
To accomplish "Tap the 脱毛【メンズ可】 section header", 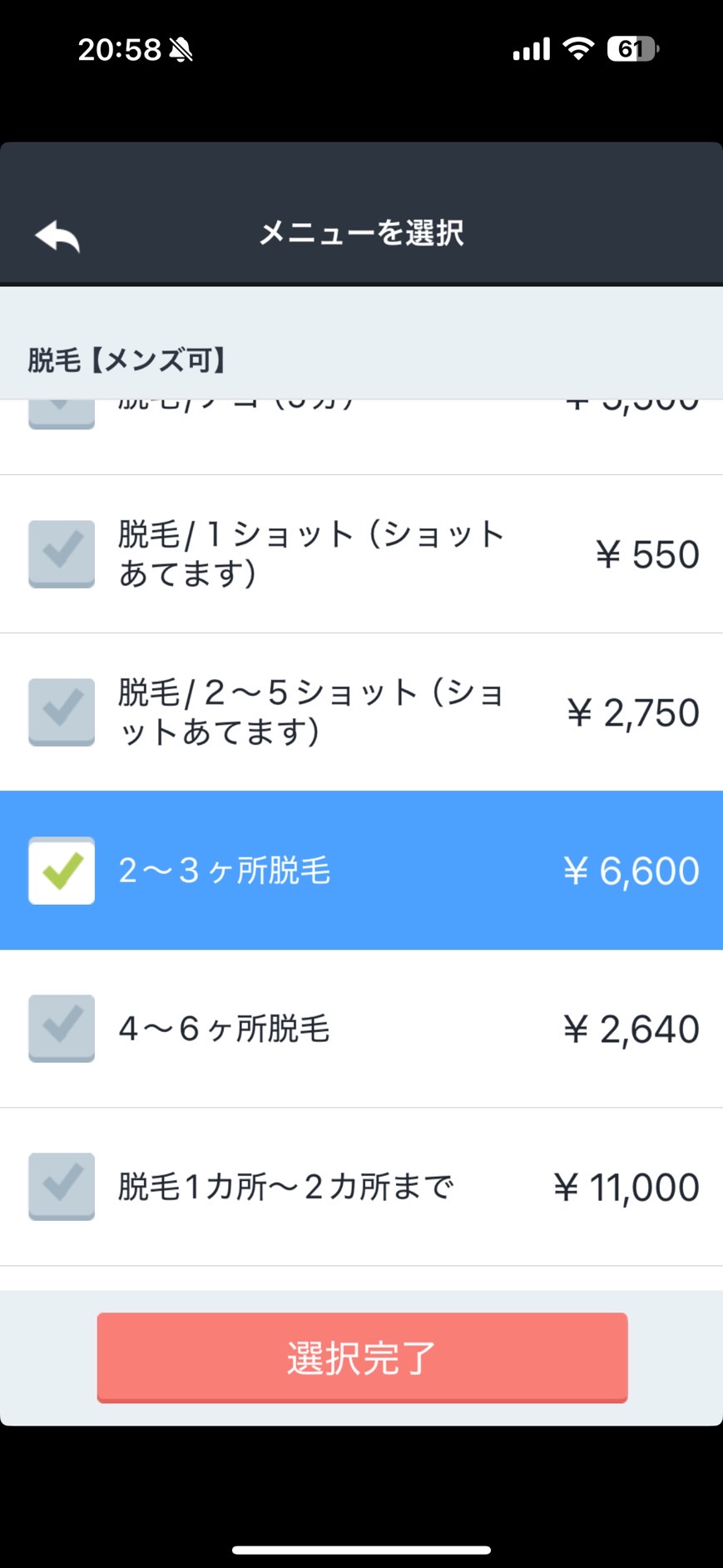I will tap(127, 360).
